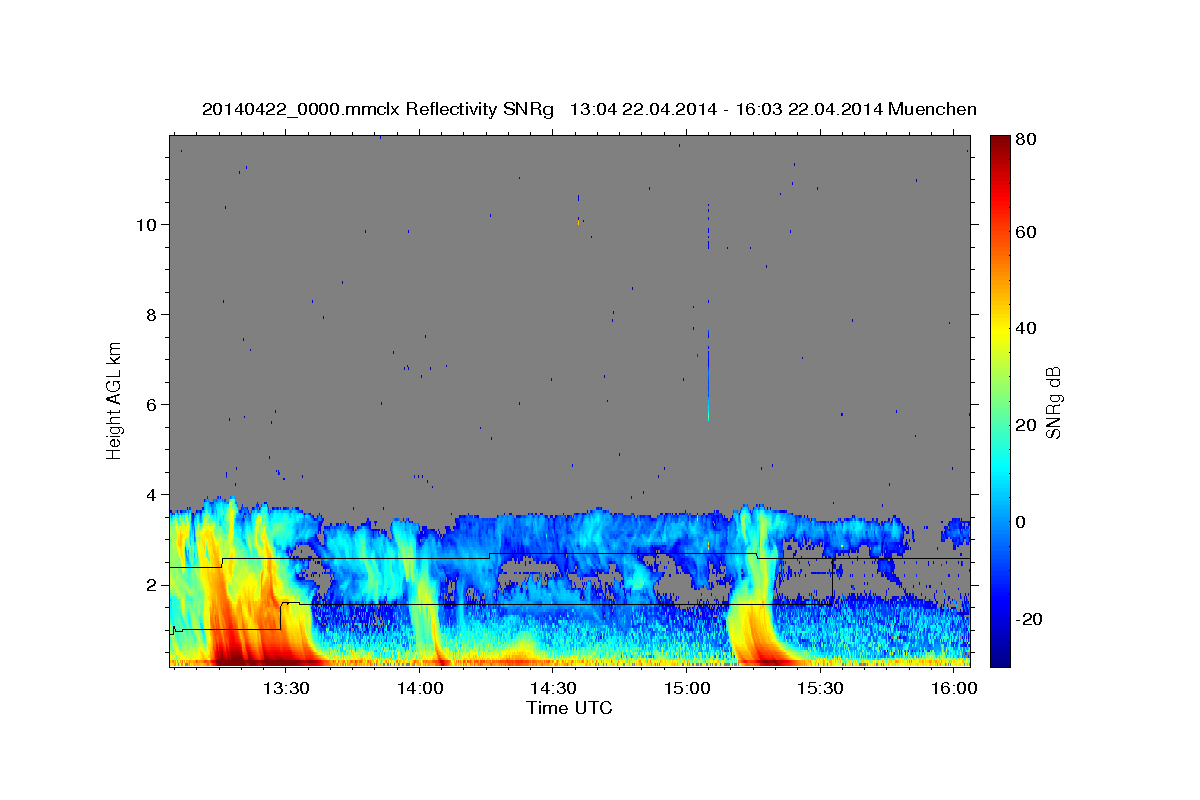1200x800 pixels.
Task: Click the 14:00 time tick label
Action: pyautogui.click(x=420, y=688)
